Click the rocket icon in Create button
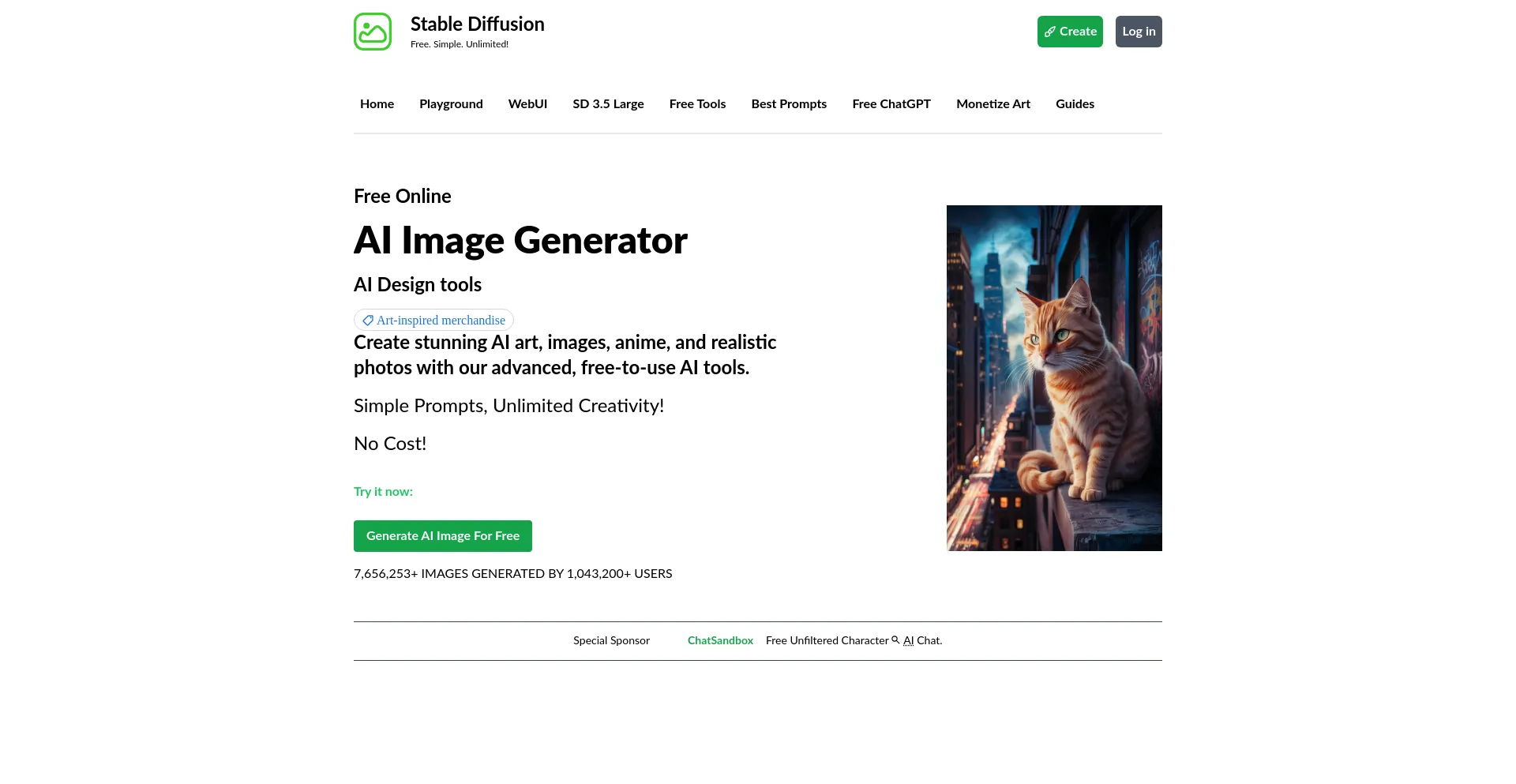This screenshot has width=1516, height=784. click(x=1049, y=32)
